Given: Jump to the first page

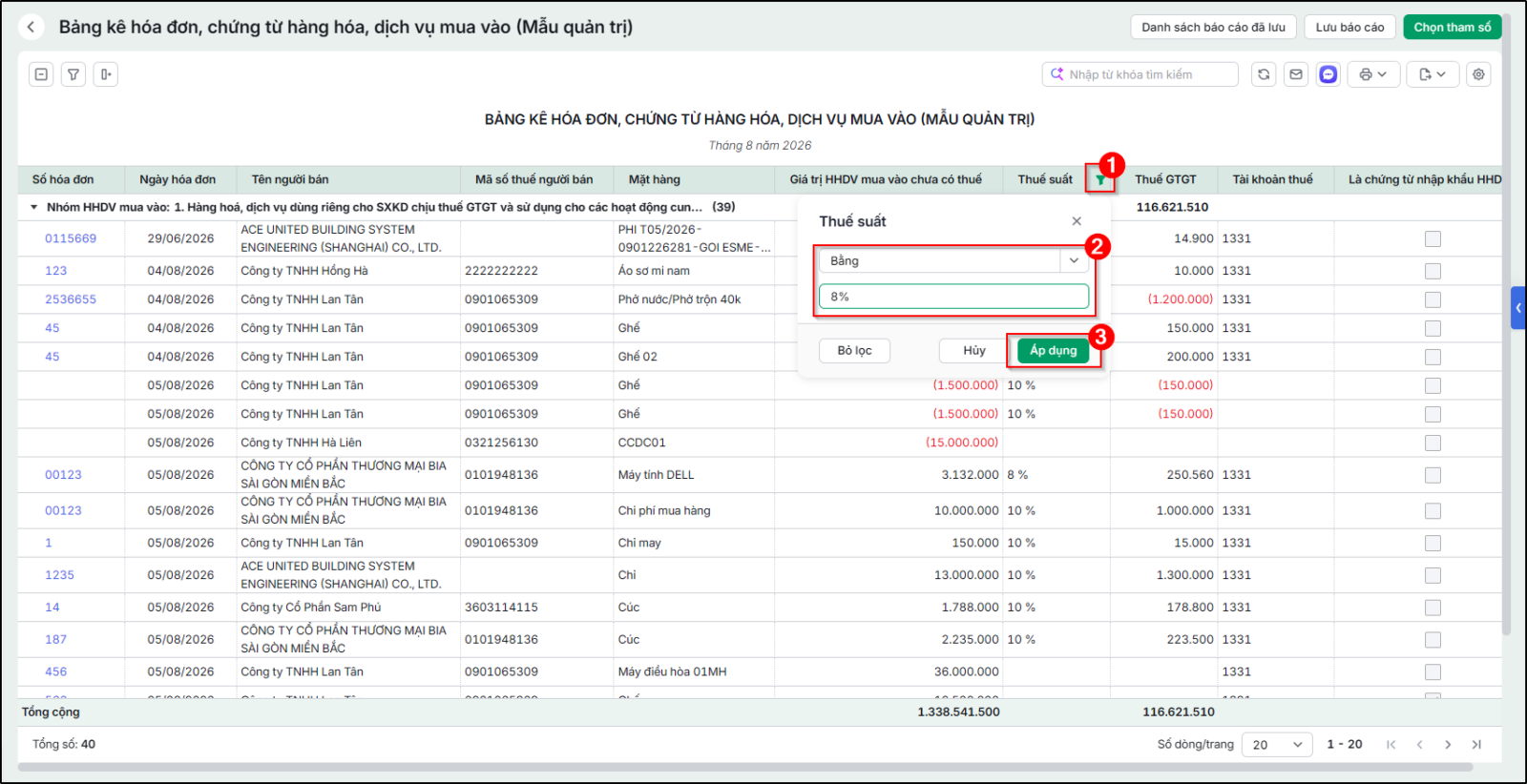Looking at the screenshot, I should tap(1391, 745).
